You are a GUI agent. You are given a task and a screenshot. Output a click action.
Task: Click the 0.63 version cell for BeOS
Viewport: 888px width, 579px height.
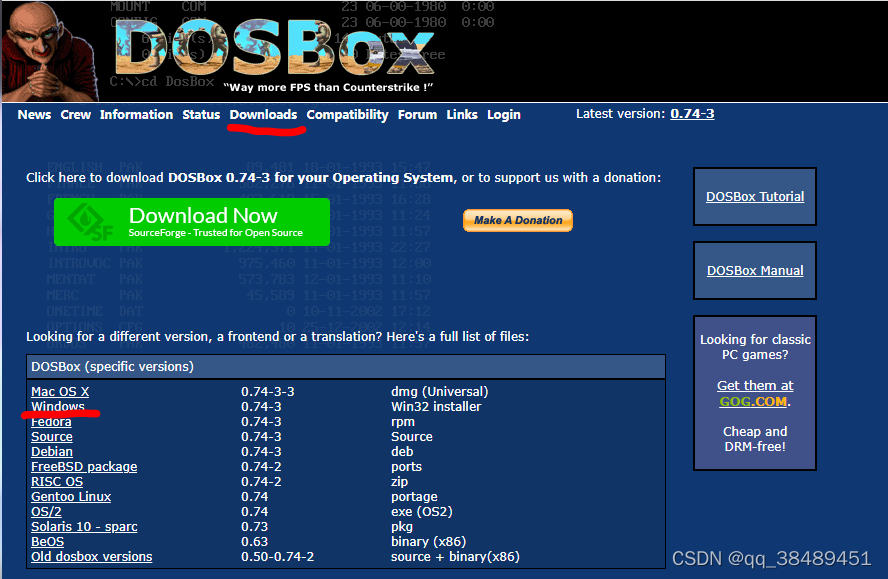point(254,542)
